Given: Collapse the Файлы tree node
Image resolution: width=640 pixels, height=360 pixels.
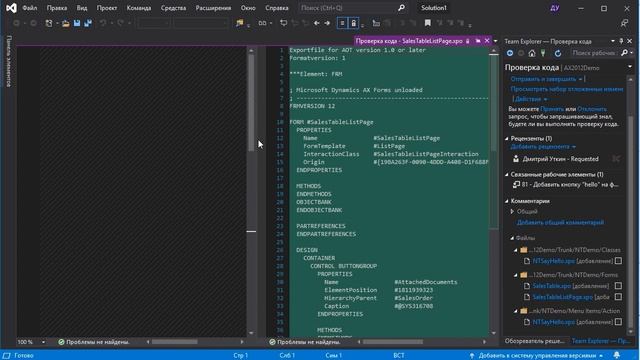Looking at the screenshot, I should tap(512, 238).
